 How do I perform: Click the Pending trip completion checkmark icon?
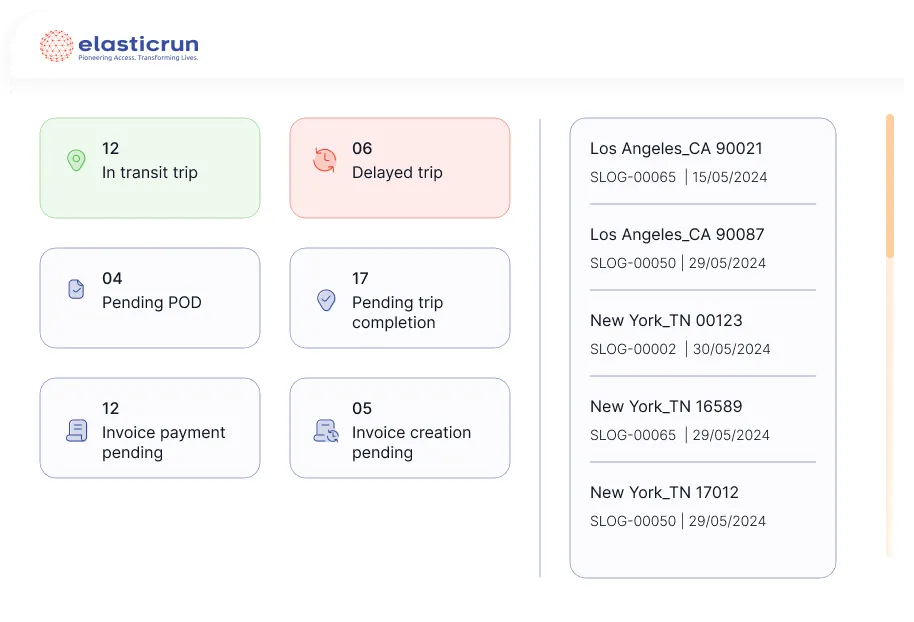[325, 299]
